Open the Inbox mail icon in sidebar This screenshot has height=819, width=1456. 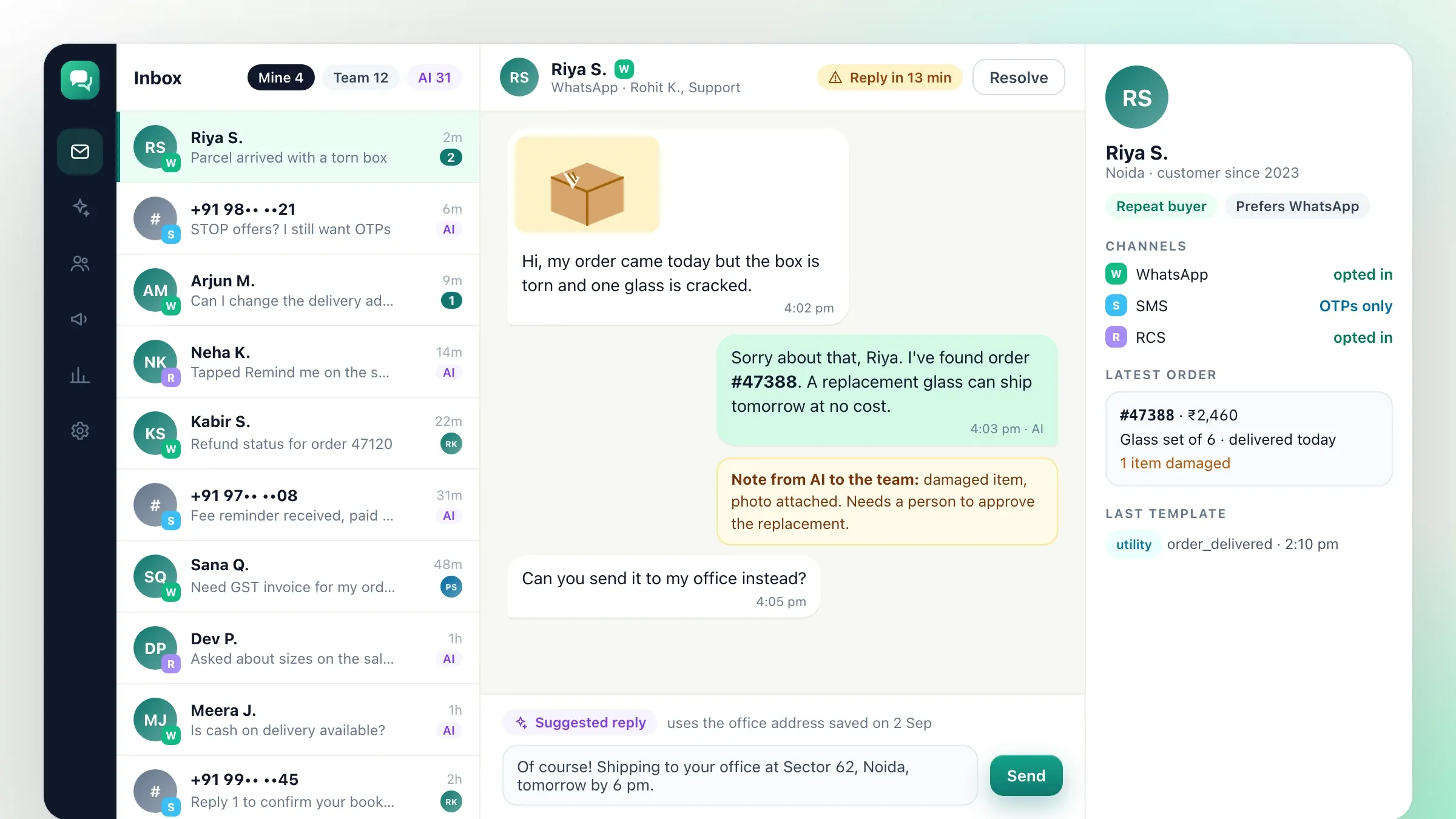pyautogui.click(x=80, y=152)
